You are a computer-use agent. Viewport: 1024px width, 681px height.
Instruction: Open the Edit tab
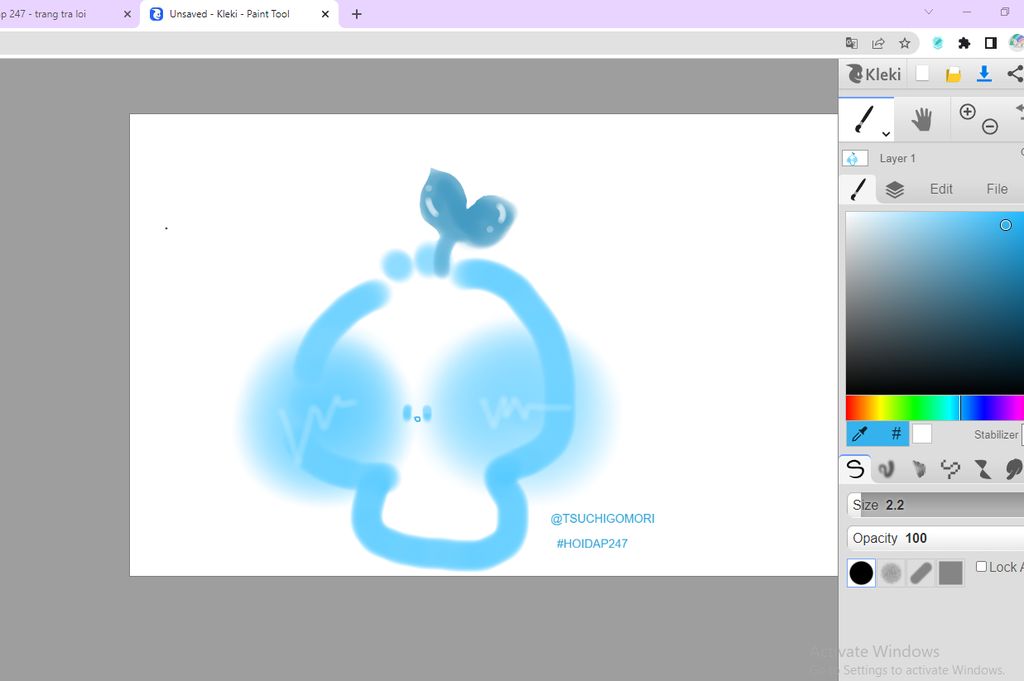[941, 189]
